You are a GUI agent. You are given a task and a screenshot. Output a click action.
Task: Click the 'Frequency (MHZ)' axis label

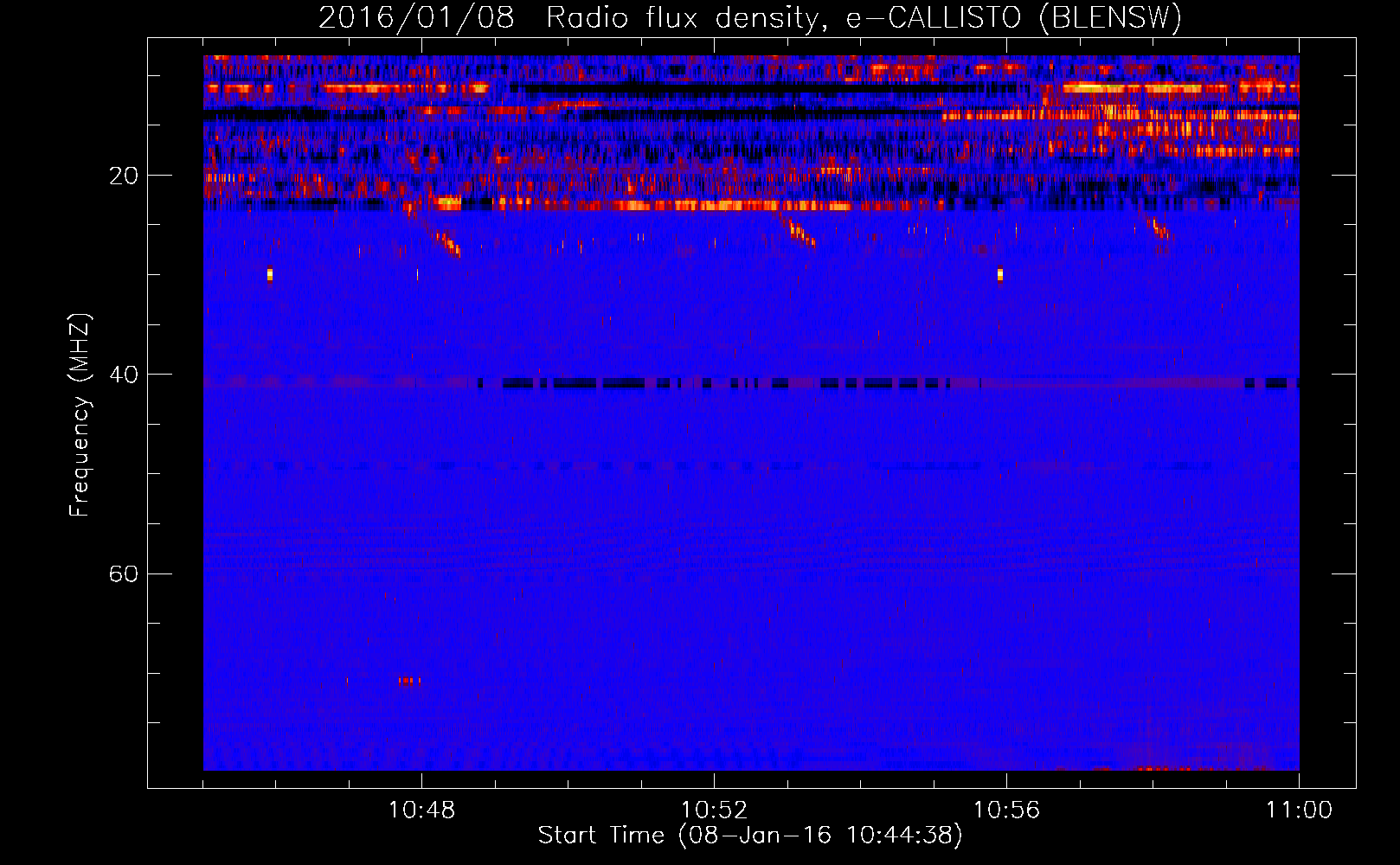tap(79, 415)
